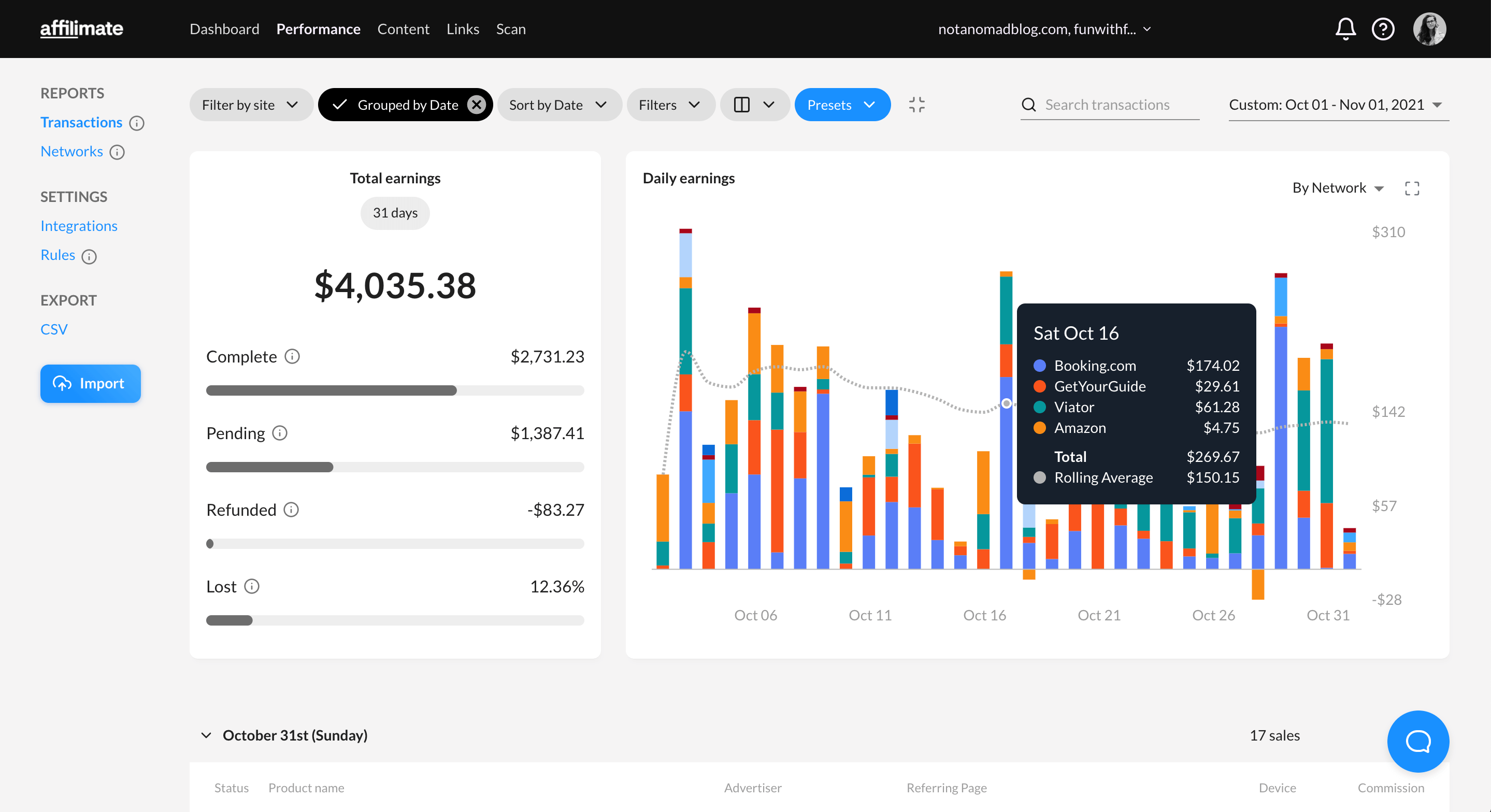The image size is (1491, 812).
Task: Open the Filters dropdown
Action: point(671,105)
